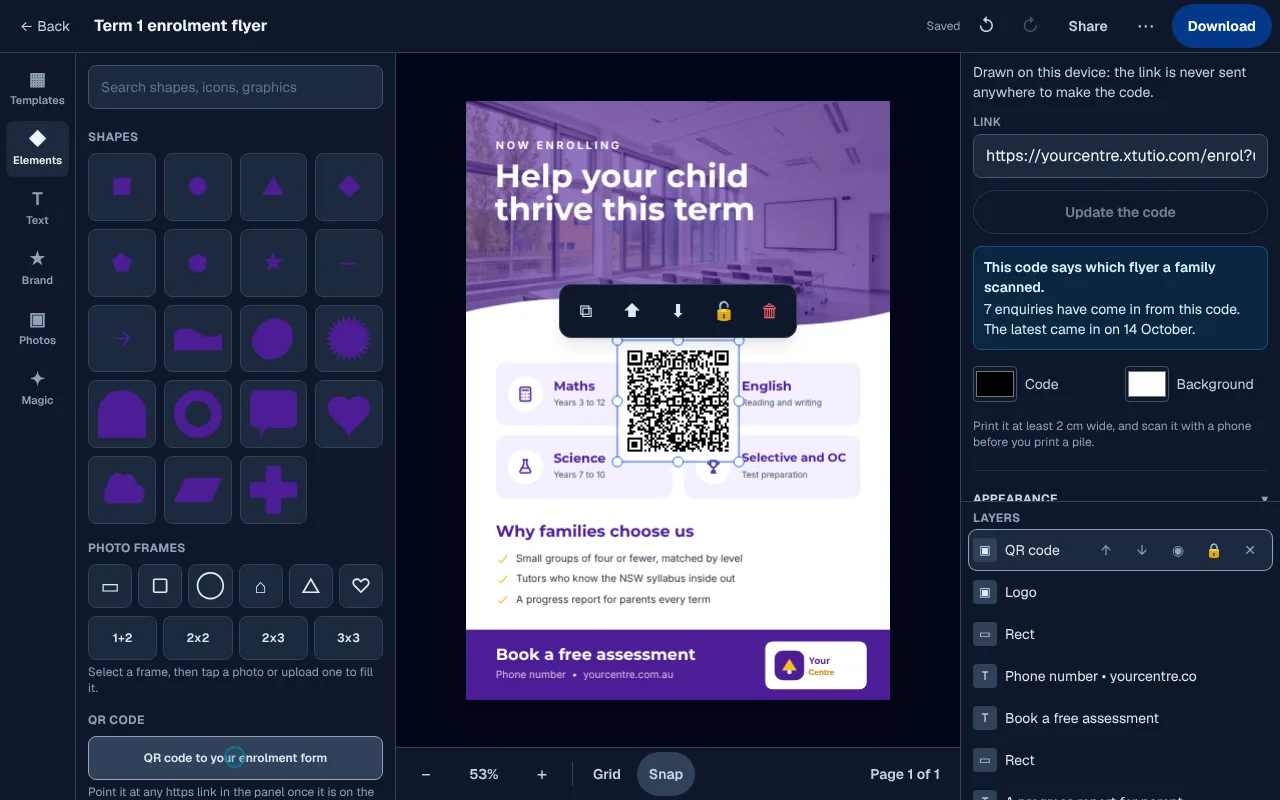Duplicate the selected QR code element
Image resolution: width=1280 pixels, height=800 pixels.
(586, 311)
